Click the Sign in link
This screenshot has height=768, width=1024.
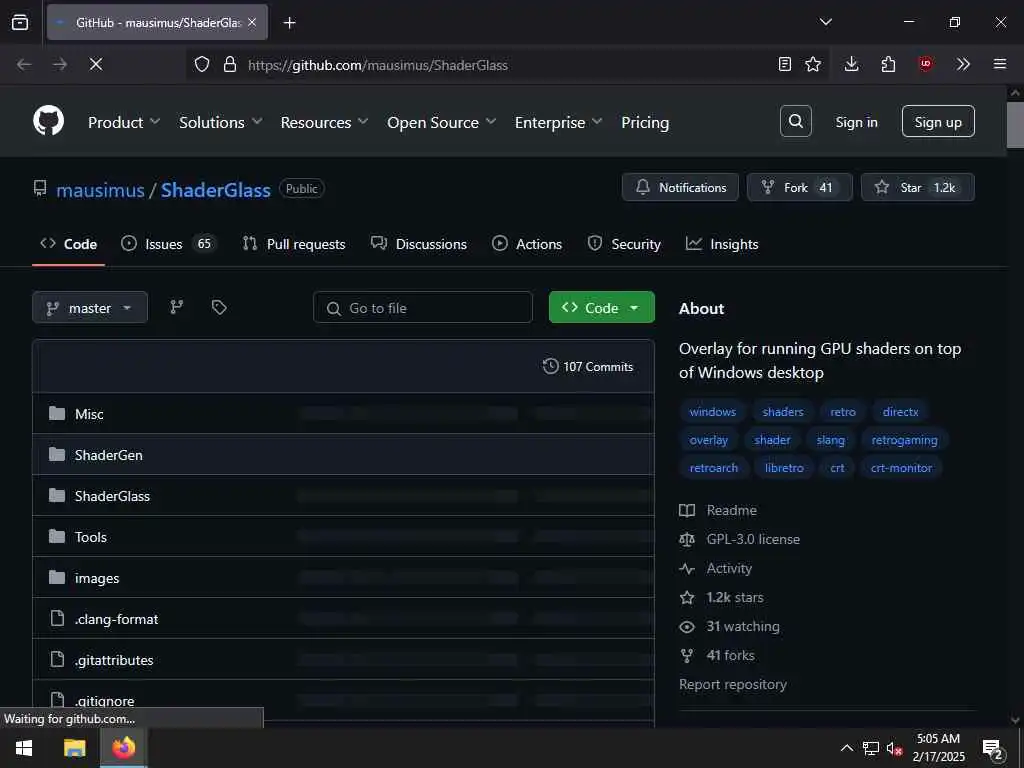pos(856,122)
